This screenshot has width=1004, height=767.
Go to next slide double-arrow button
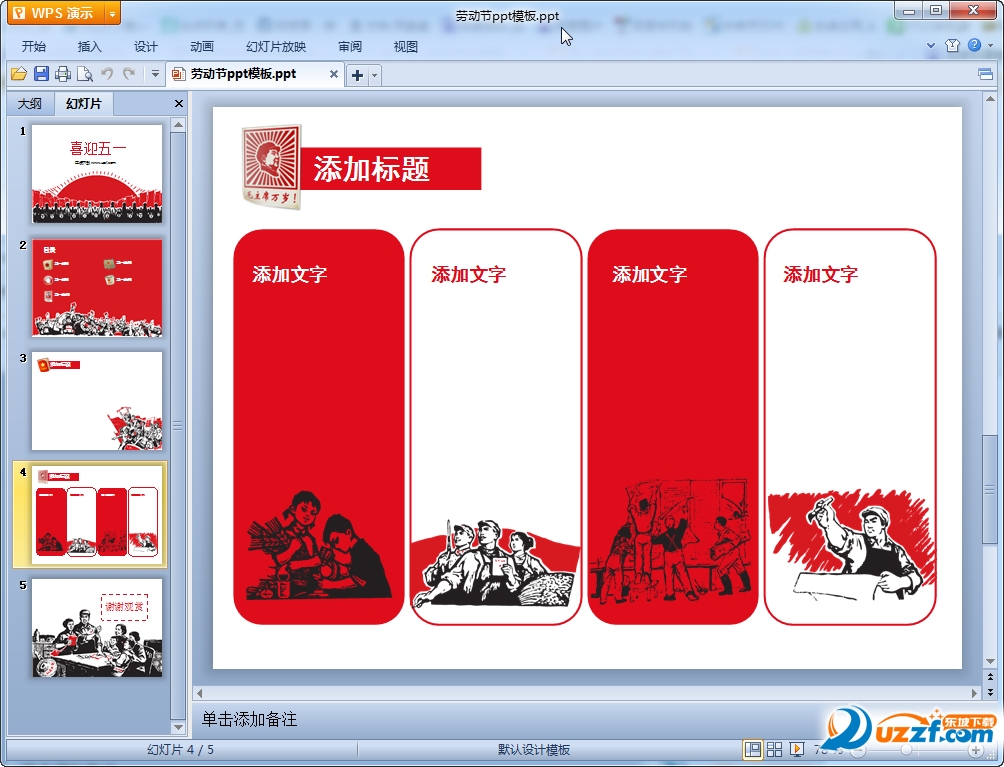pyautogui.click(x=991, y=692)
